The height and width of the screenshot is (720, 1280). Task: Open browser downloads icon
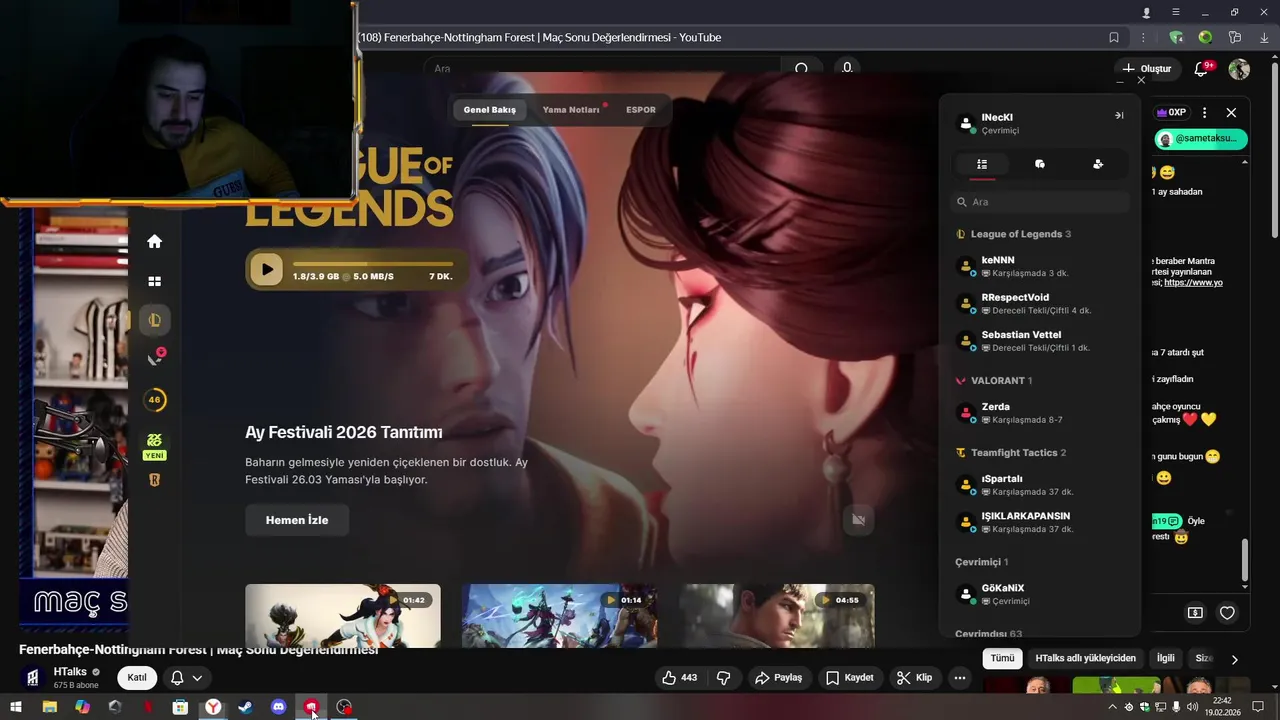click(1264, 37)
